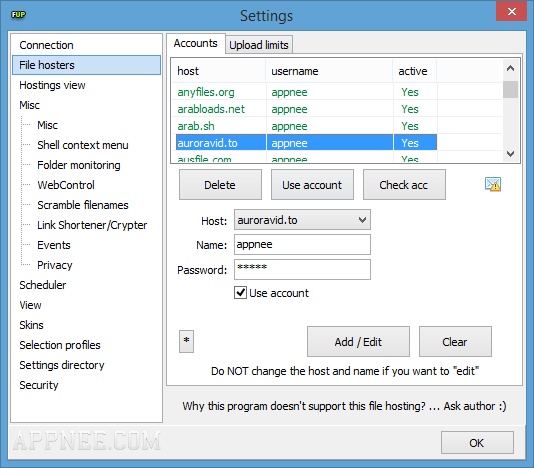Delete the selected account
The image size is (534, 468).
click(x=220, y=185)
